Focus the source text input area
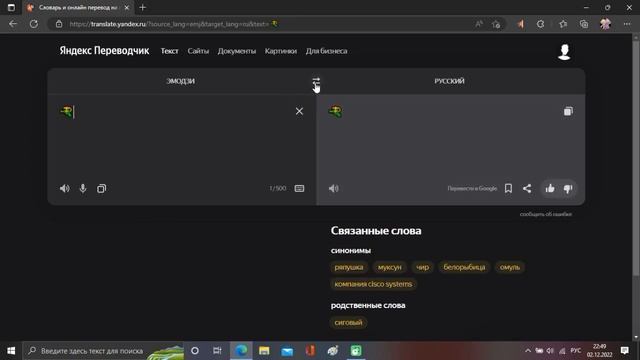 tap(176, 139)
